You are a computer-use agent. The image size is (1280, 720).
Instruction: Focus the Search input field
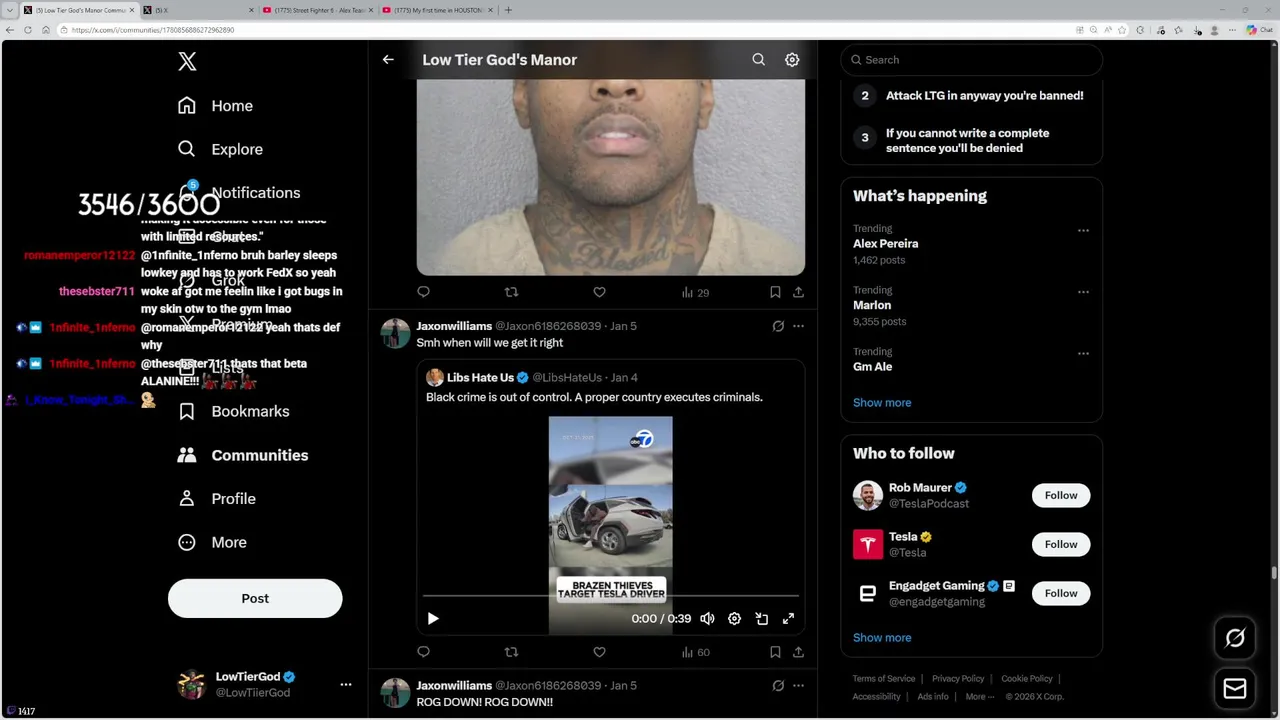pos(972,60)
